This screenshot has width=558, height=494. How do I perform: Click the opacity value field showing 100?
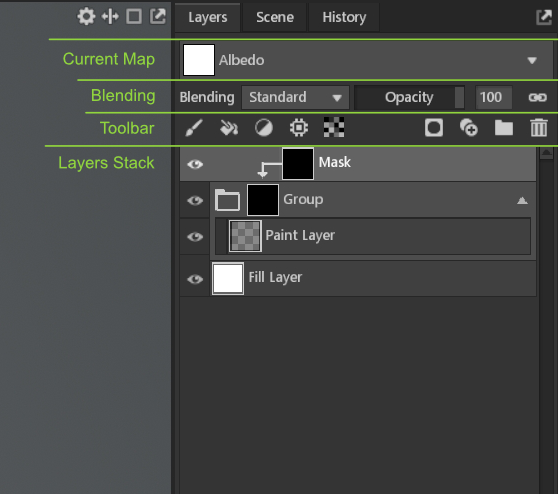494,97
